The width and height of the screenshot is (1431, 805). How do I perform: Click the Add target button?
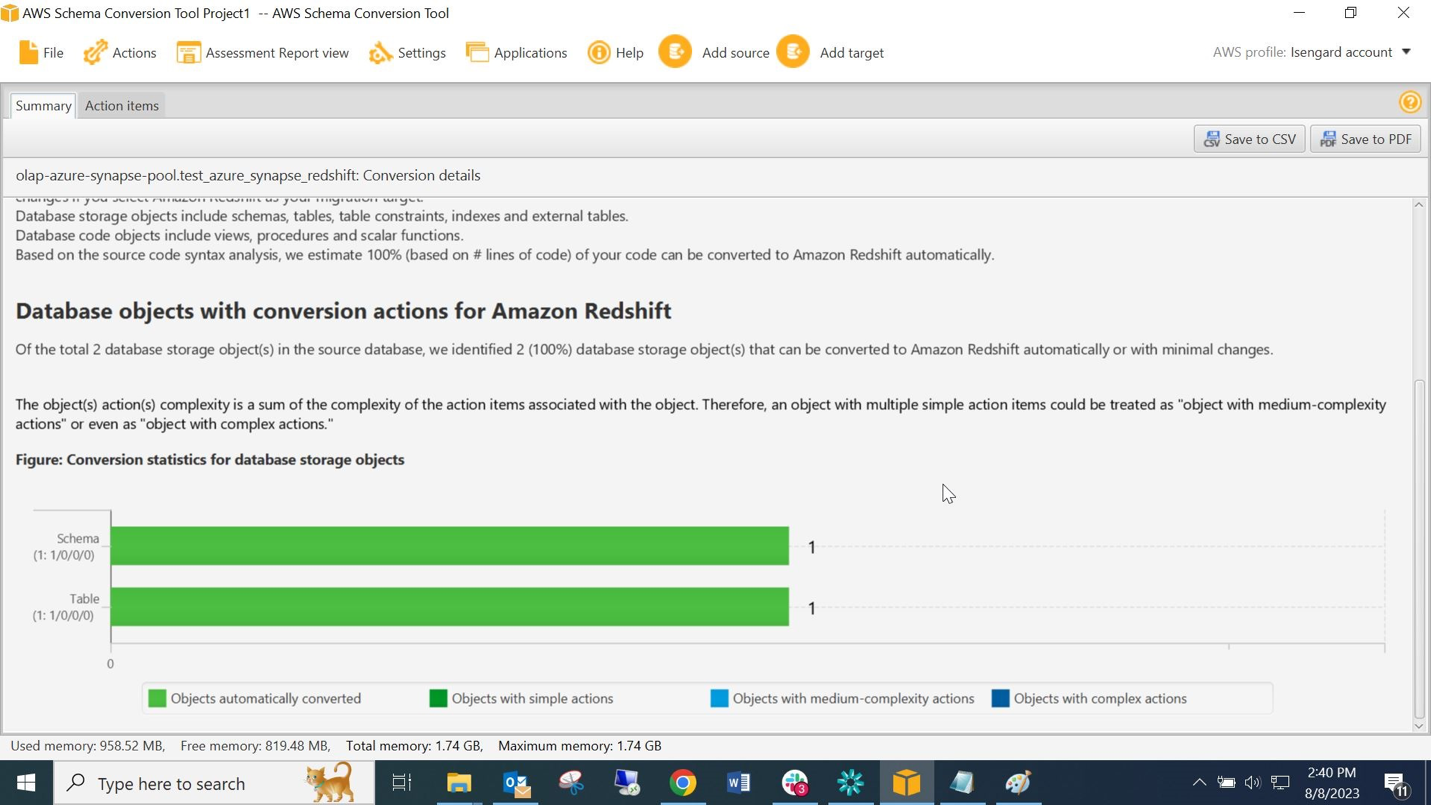[x=830, y=52]
